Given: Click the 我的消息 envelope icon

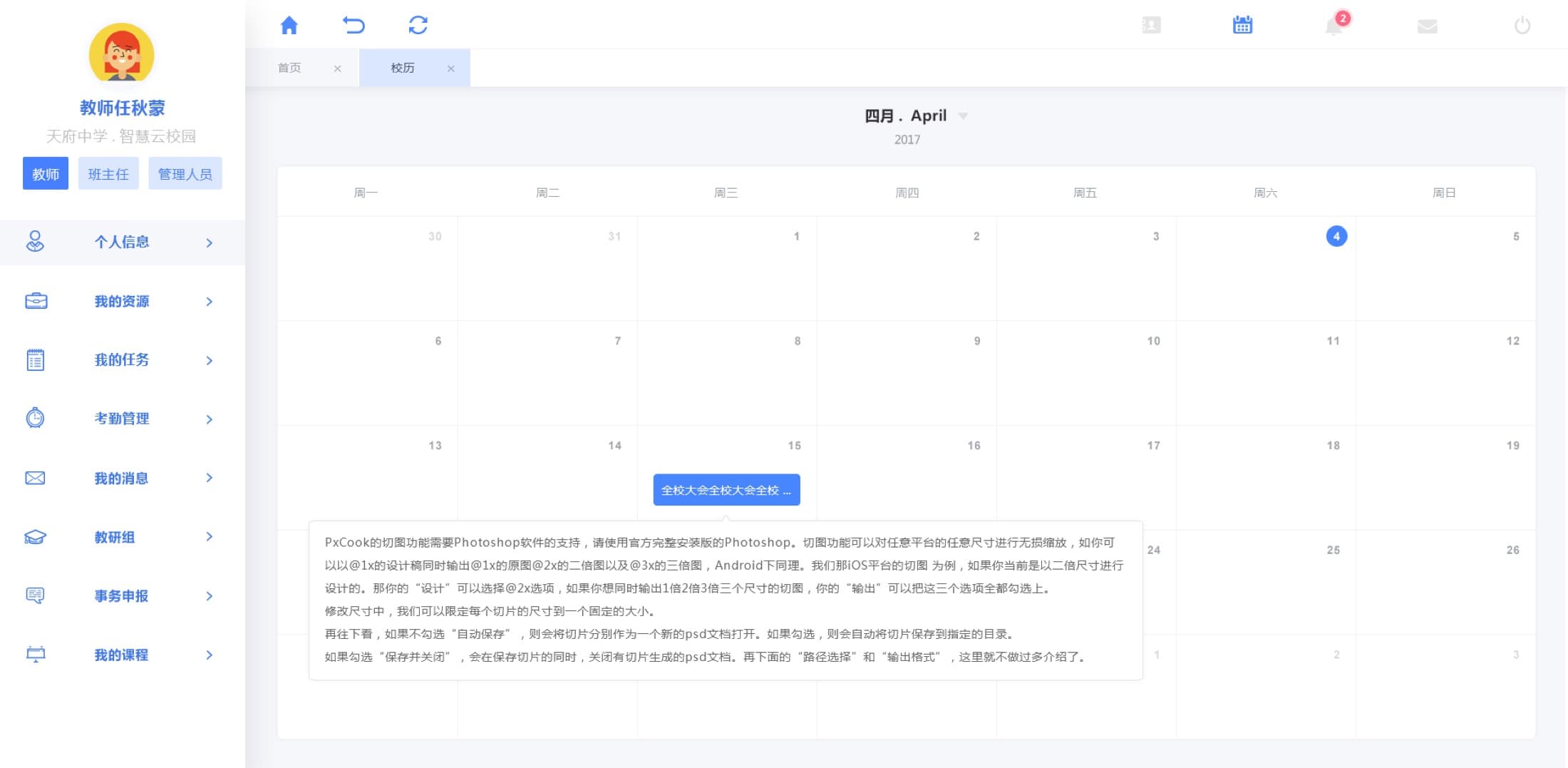Looking at the screenshot, I should (35, 478).
